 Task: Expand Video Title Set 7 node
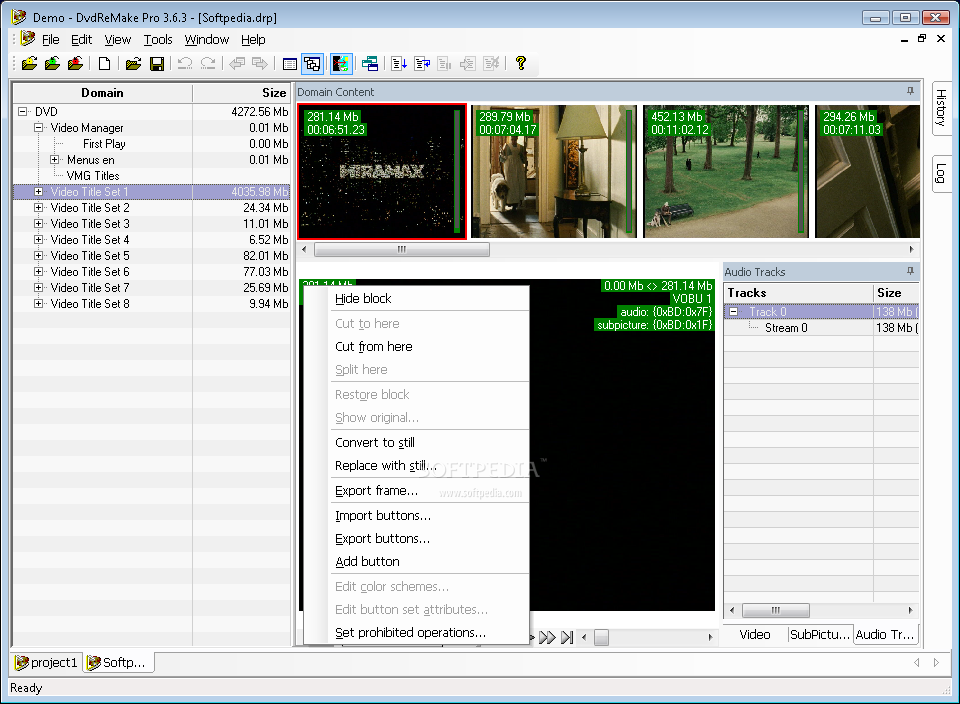click(39, 287)
